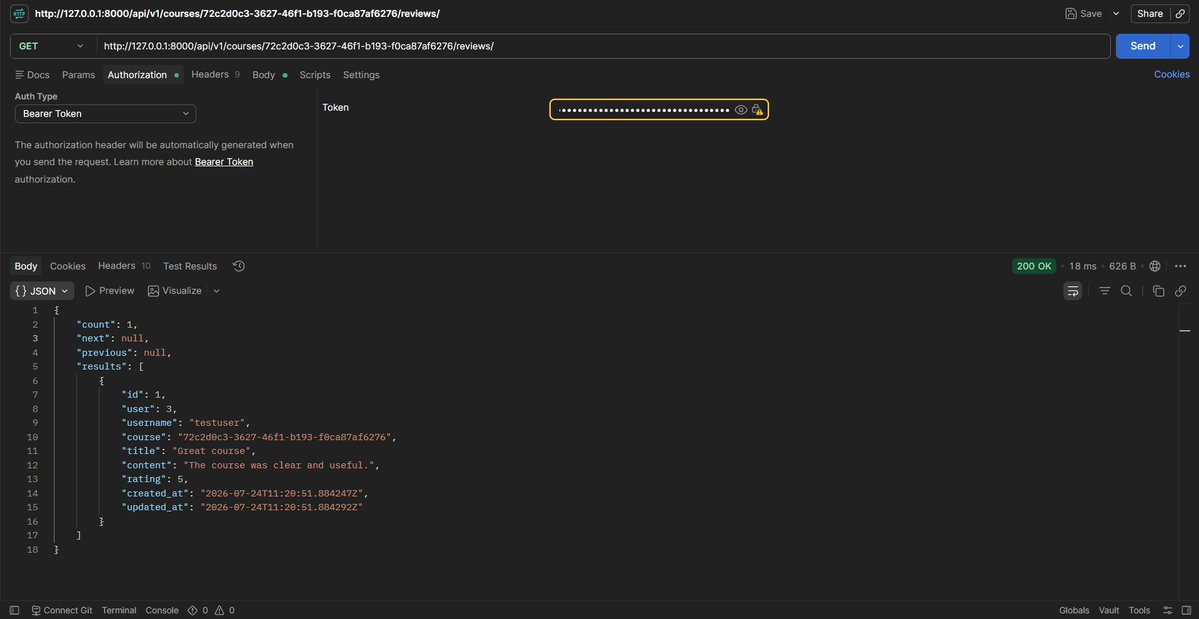Open the Docs tab
This screenshot has width=1199, height=619.
coord(32,75)
